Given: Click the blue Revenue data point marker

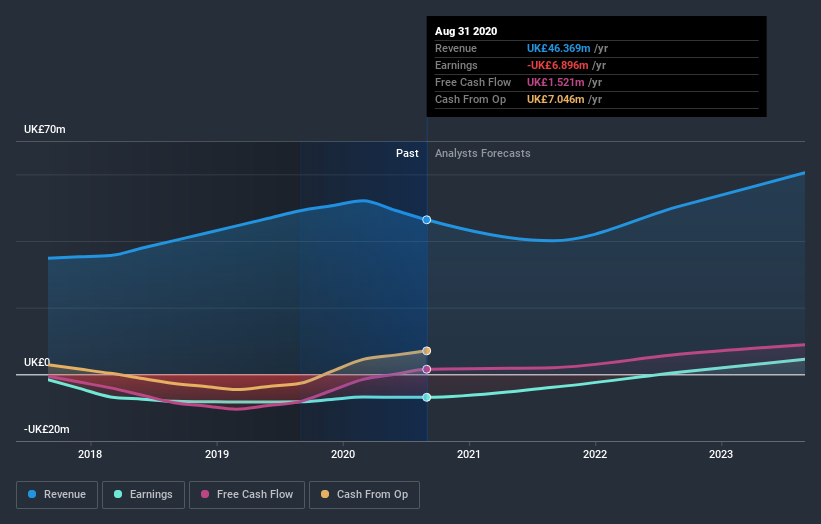Looking at the screenshot, I should point(427,220).
